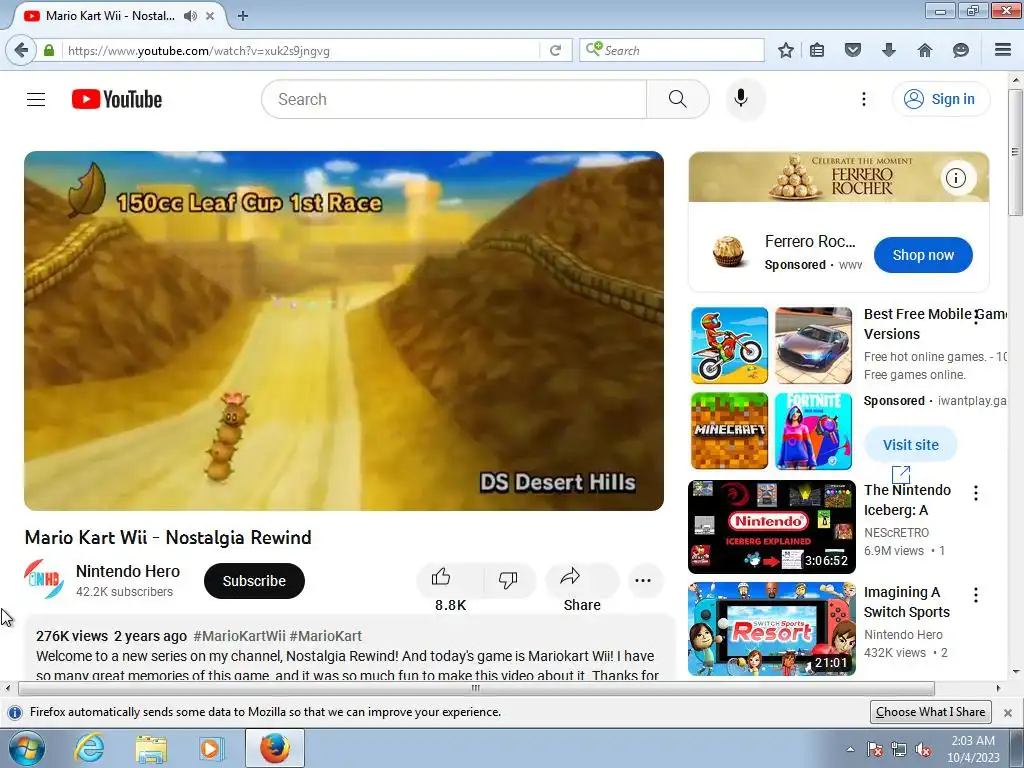Click the network connection tray icon
This screenshot has height=768, width=1024.
click(899, 749)
